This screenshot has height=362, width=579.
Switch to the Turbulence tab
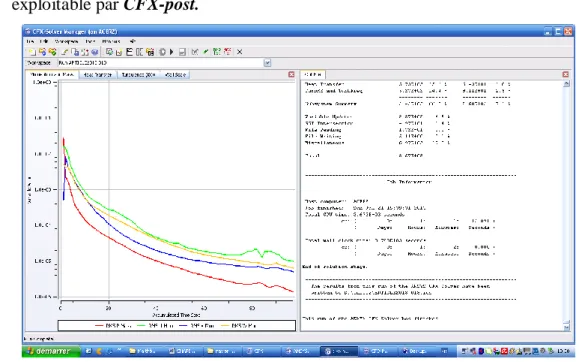[x=138, y=75]
